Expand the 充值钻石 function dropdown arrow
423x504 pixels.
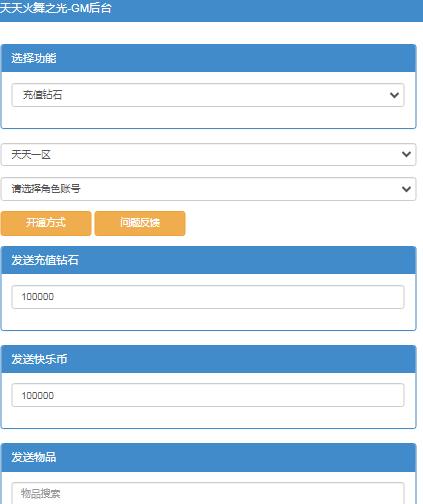coord(394,95)
